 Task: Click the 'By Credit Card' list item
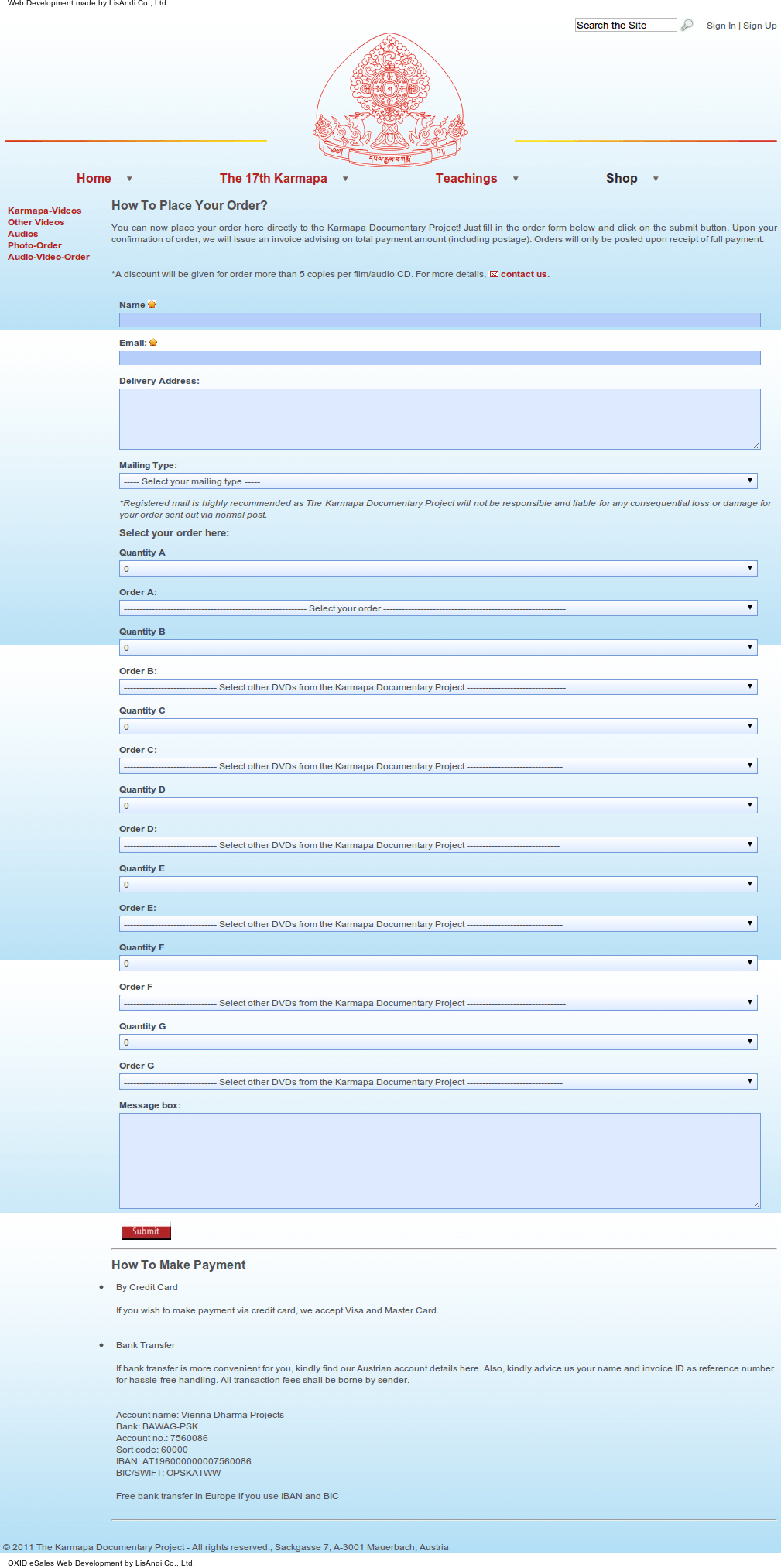pyautogui.click(x=147, y=1287)
